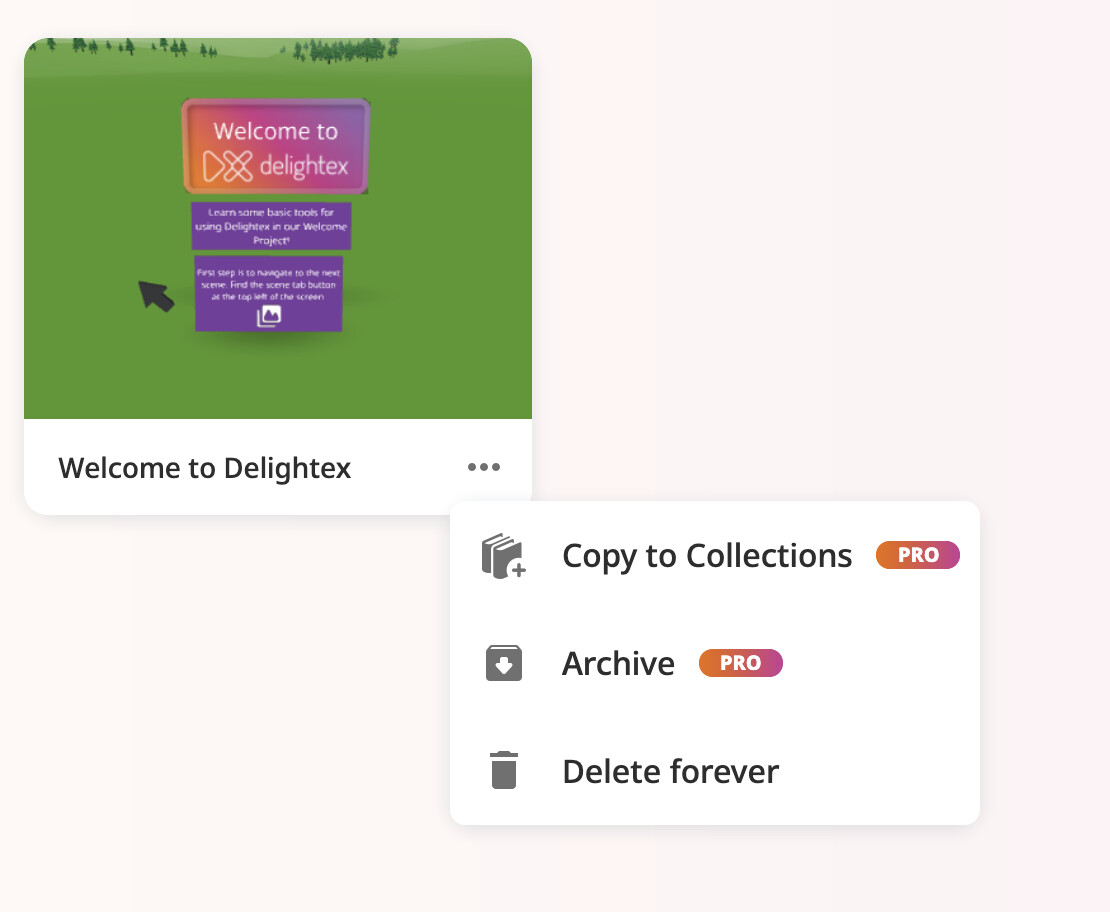Select Copy to Collections menu entry
This screenshot has height=912, width=1110.
click(x=714, y=556)
